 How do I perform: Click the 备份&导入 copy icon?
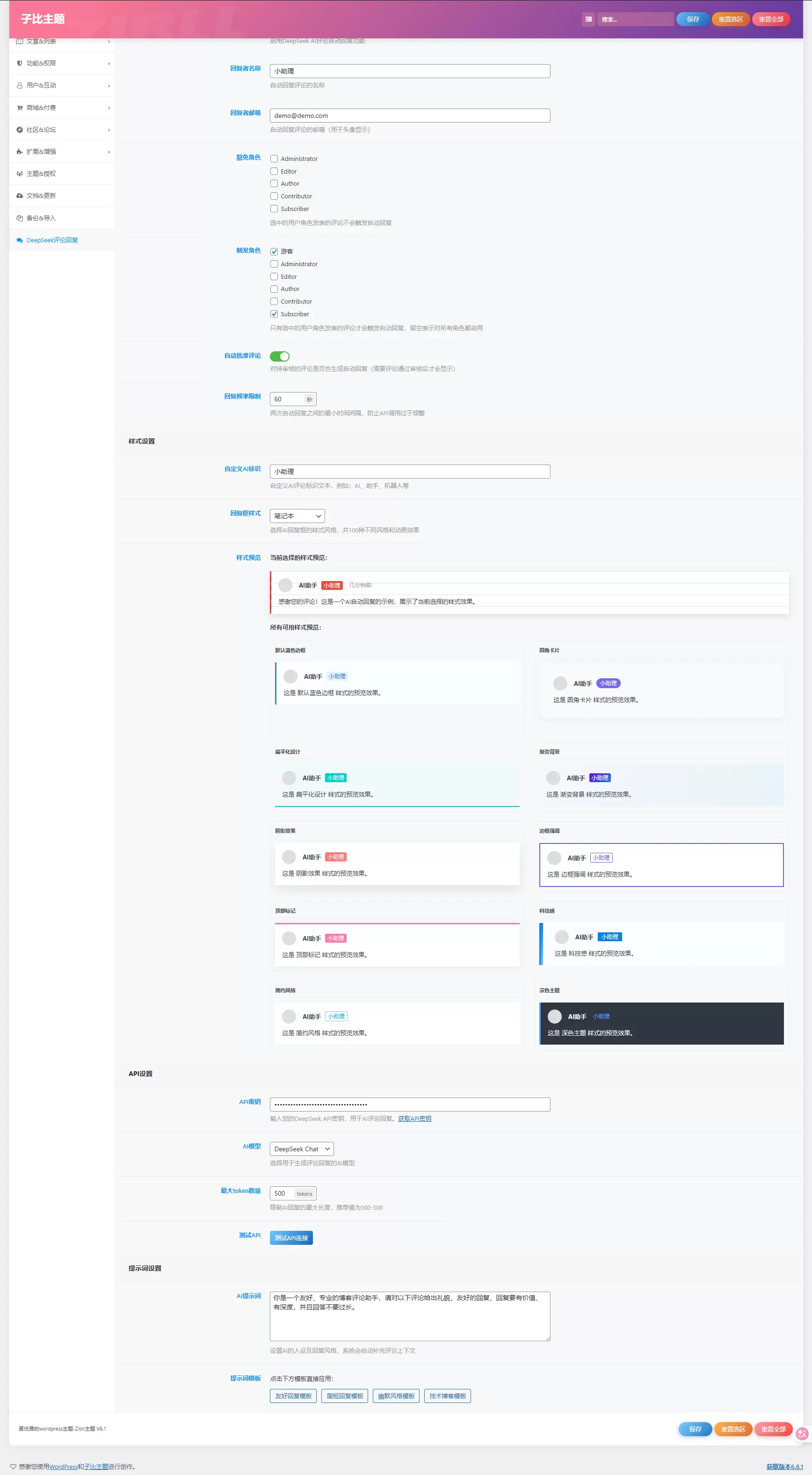20,218
